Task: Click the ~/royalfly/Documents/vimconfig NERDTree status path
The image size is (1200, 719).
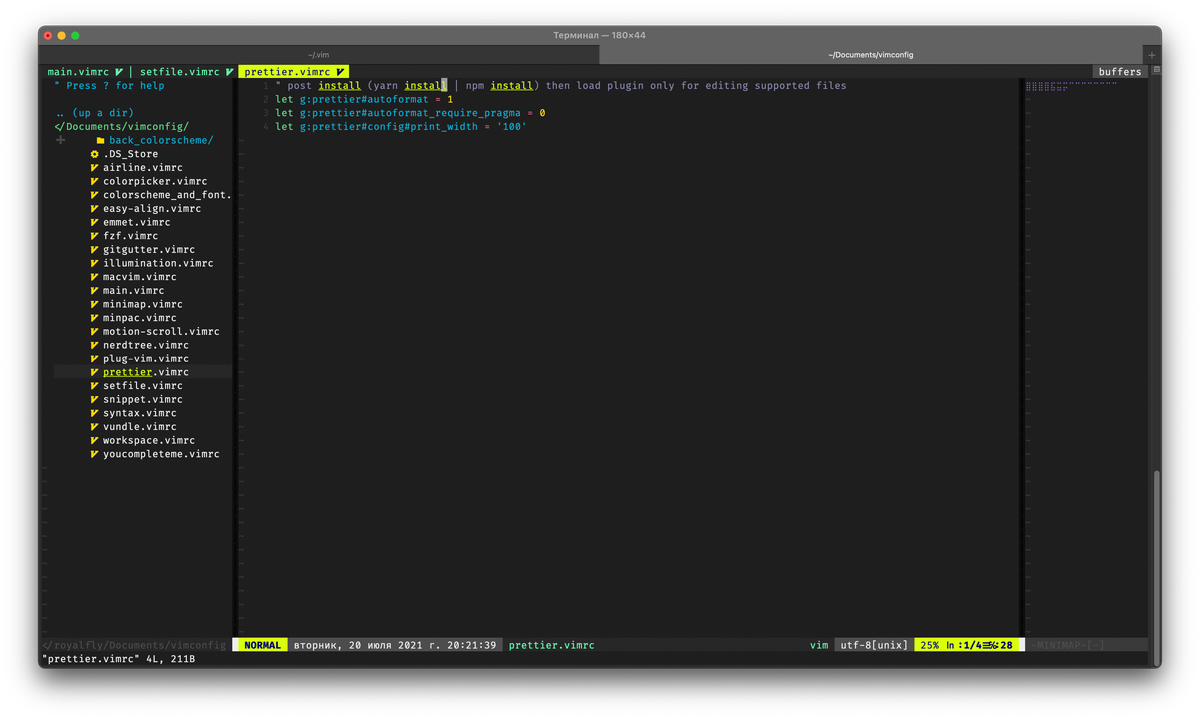Action: 135,646
